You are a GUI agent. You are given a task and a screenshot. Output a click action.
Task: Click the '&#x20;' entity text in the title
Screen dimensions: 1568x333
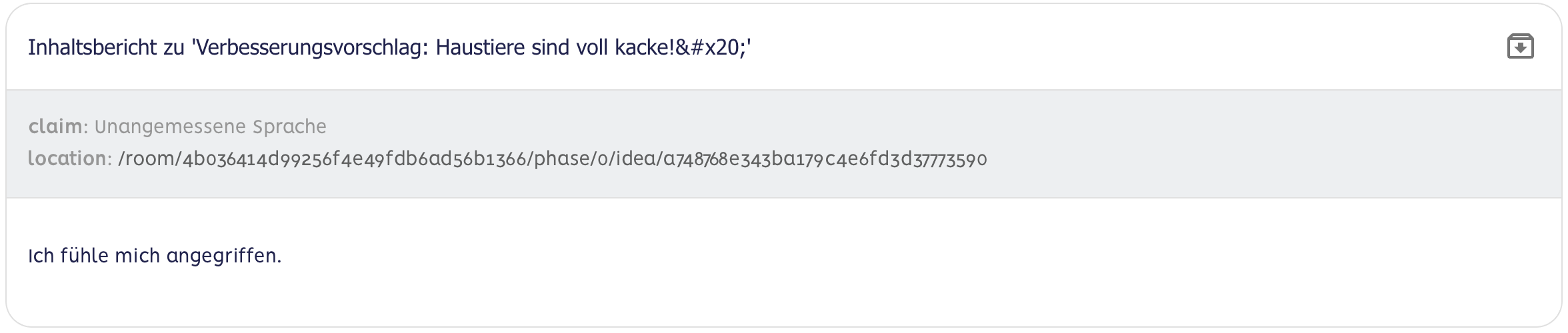712,48
